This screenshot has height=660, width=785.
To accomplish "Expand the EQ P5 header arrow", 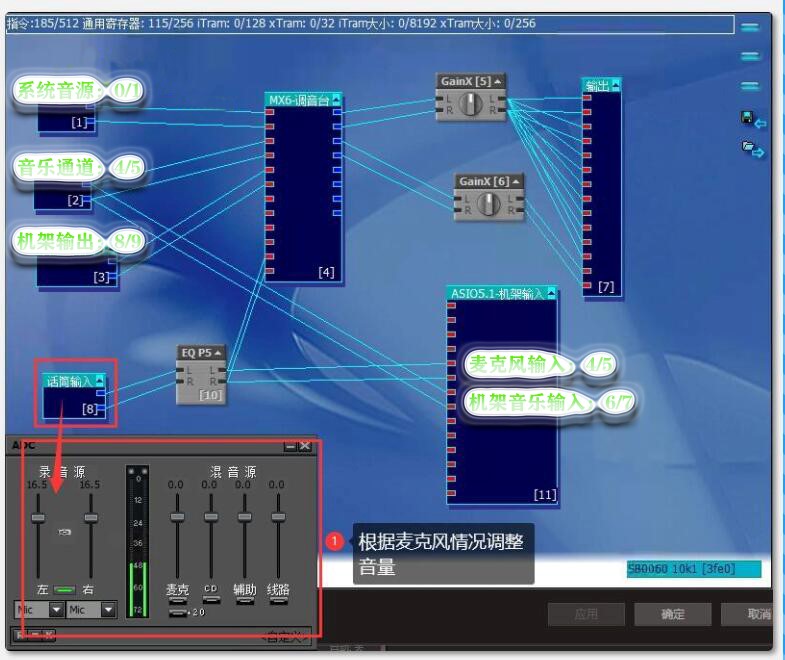I will [218, 353].
